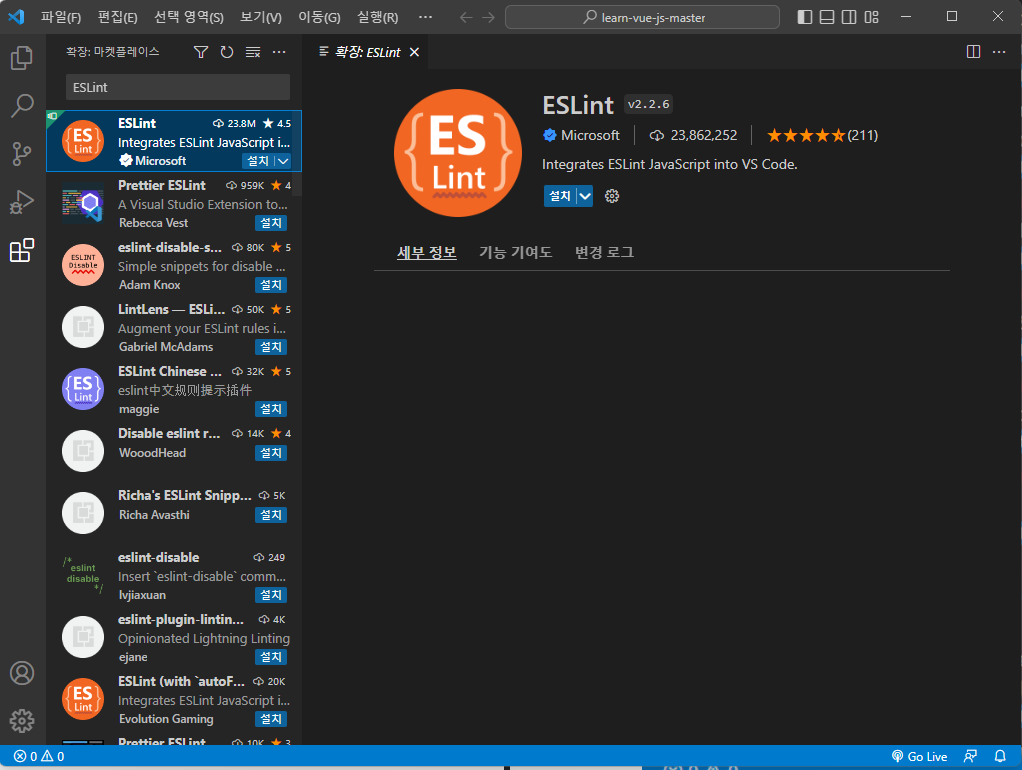Open more actions in extensions sidebar header
This screenshot has height=770, width=1022.
279,52
